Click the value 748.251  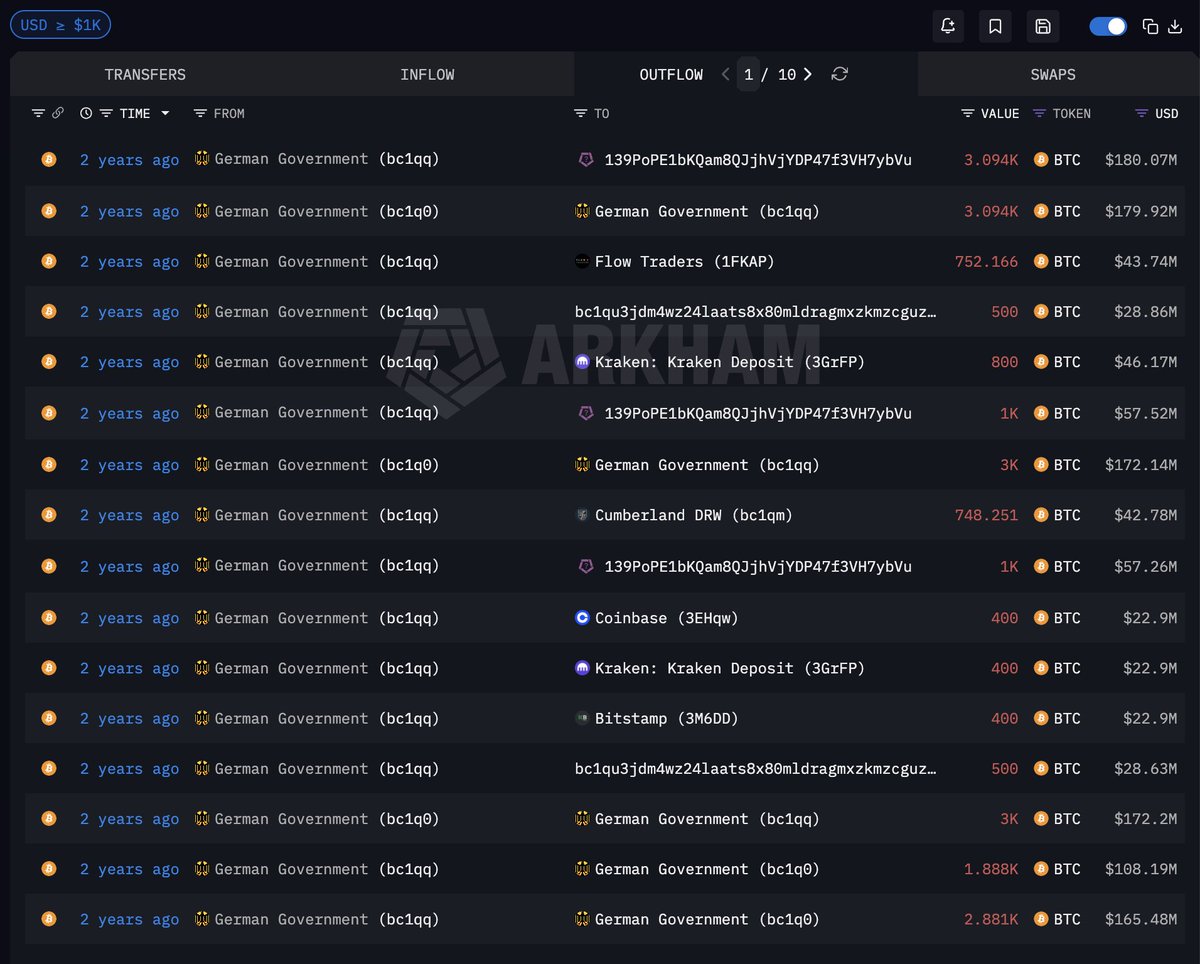(986, 515)
